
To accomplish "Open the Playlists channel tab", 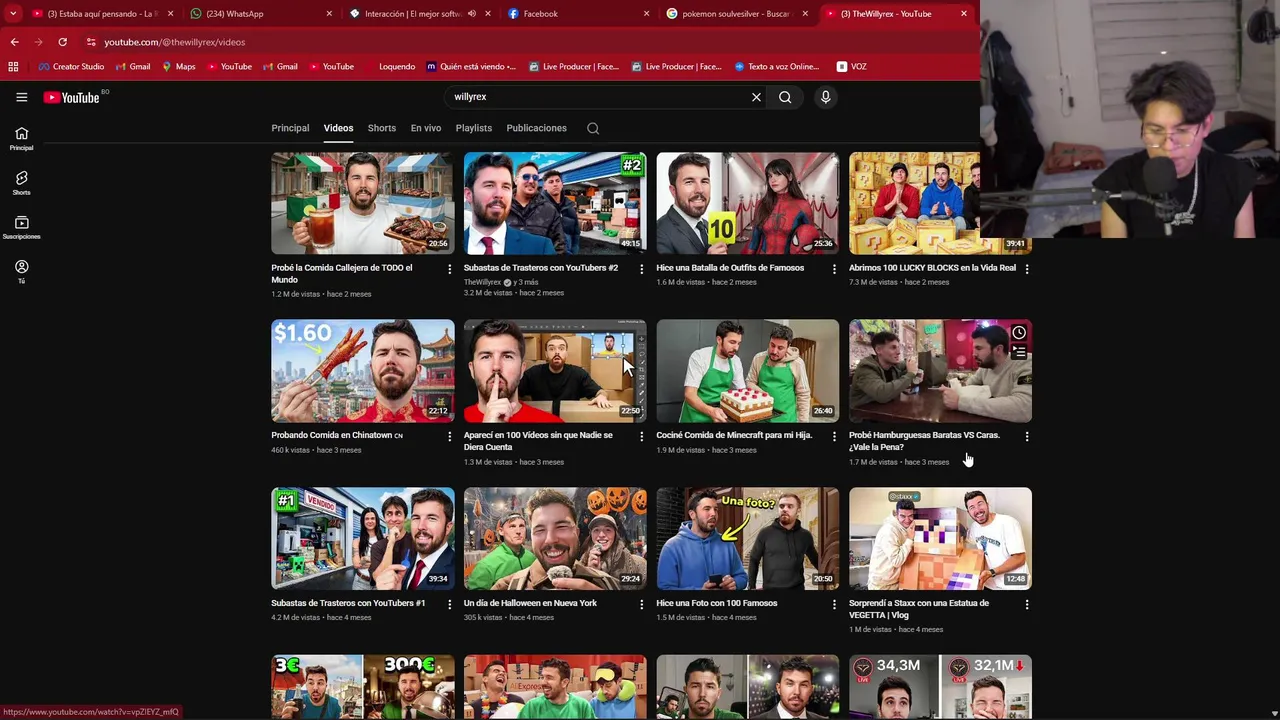I will click(474, 128).
